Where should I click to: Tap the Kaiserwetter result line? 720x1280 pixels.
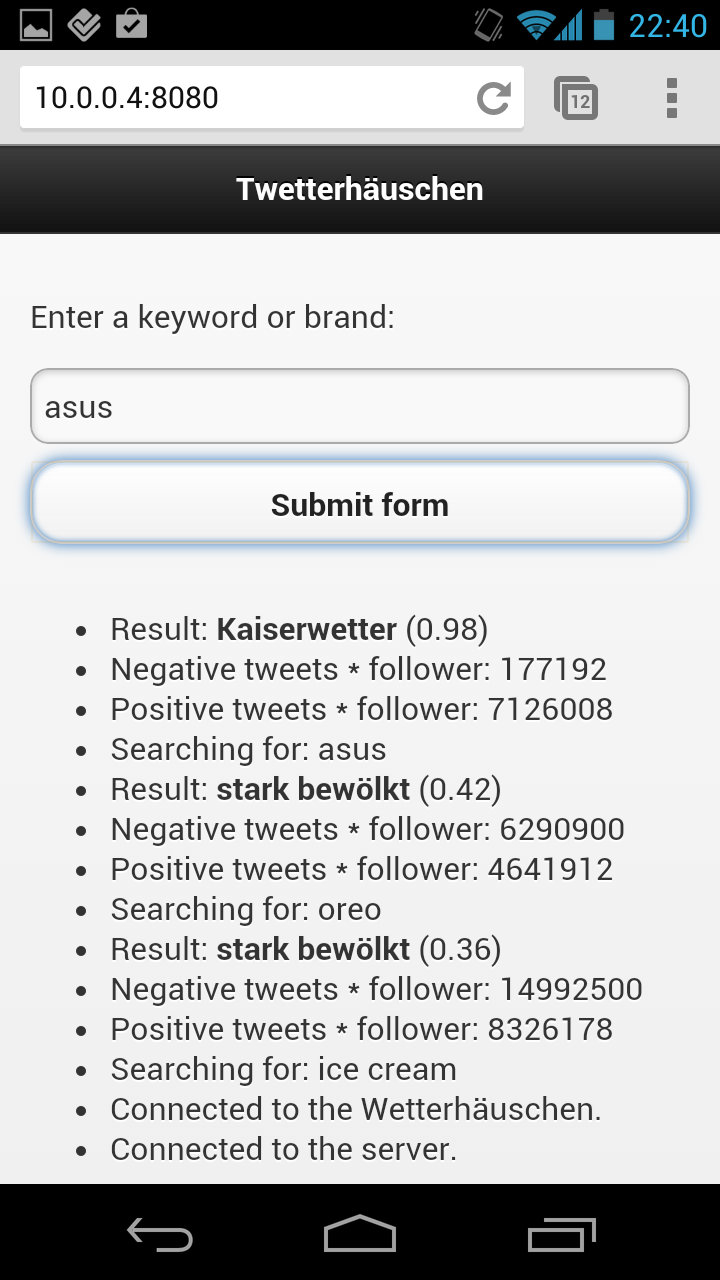point(299,629)
